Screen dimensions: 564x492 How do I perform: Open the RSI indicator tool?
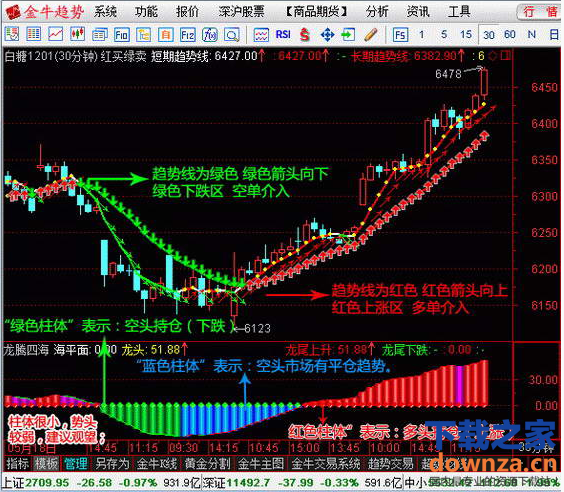coord(283,35)
